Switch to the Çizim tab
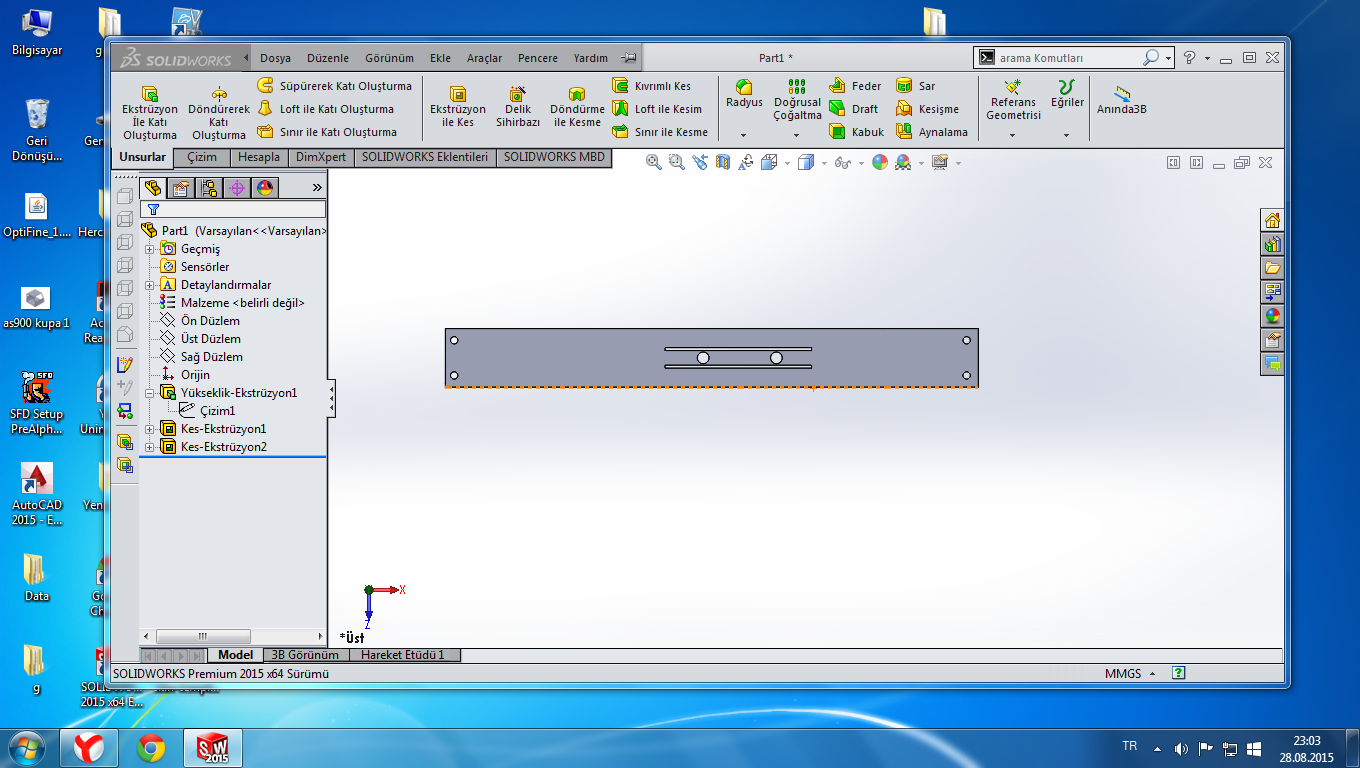The width and height of the screenshot is (1360, 768). tap(201, 157)
